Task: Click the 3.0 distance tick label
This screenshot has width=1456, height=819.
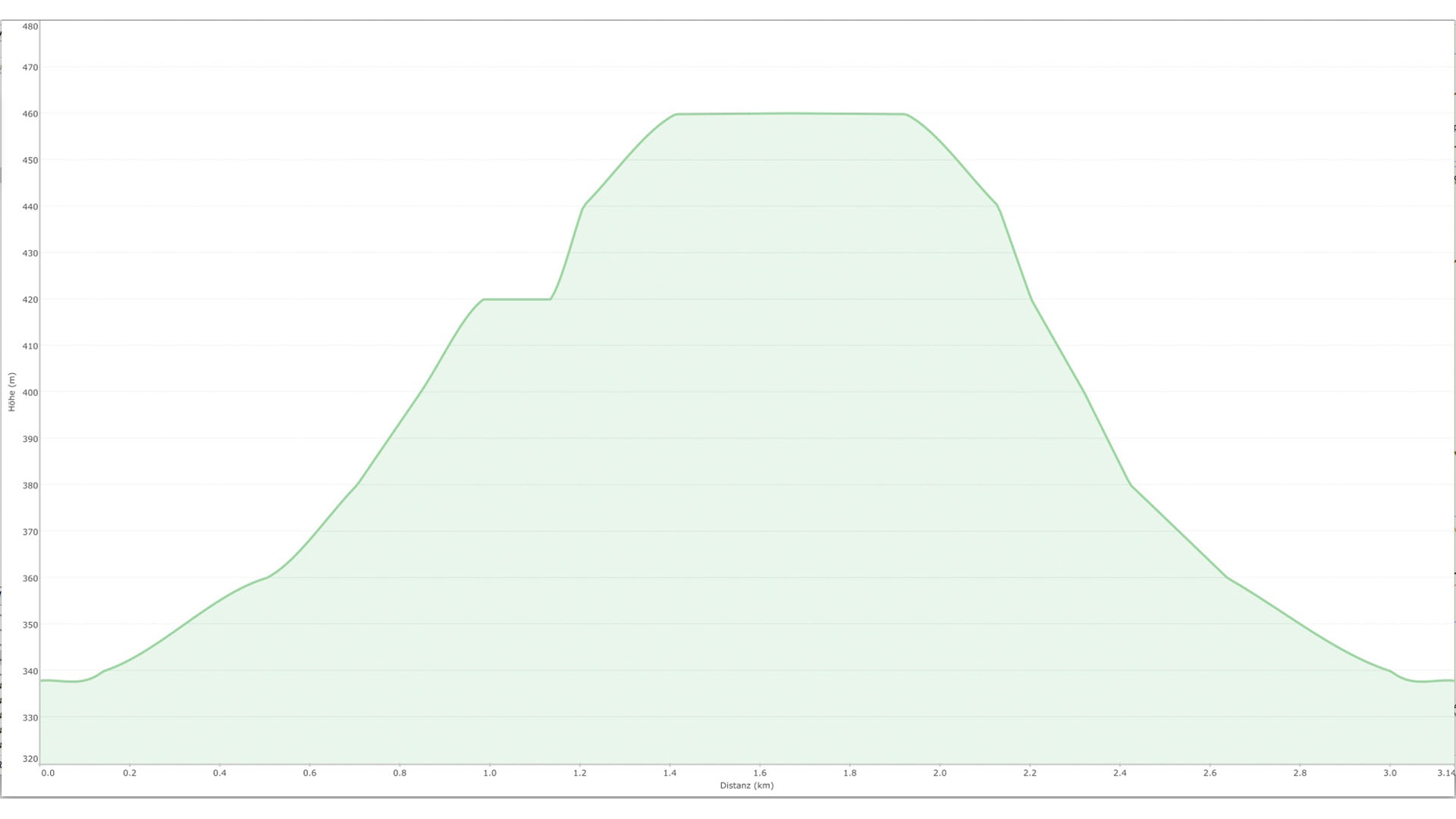Action: pyautogui.click(x=1389, y=773)
